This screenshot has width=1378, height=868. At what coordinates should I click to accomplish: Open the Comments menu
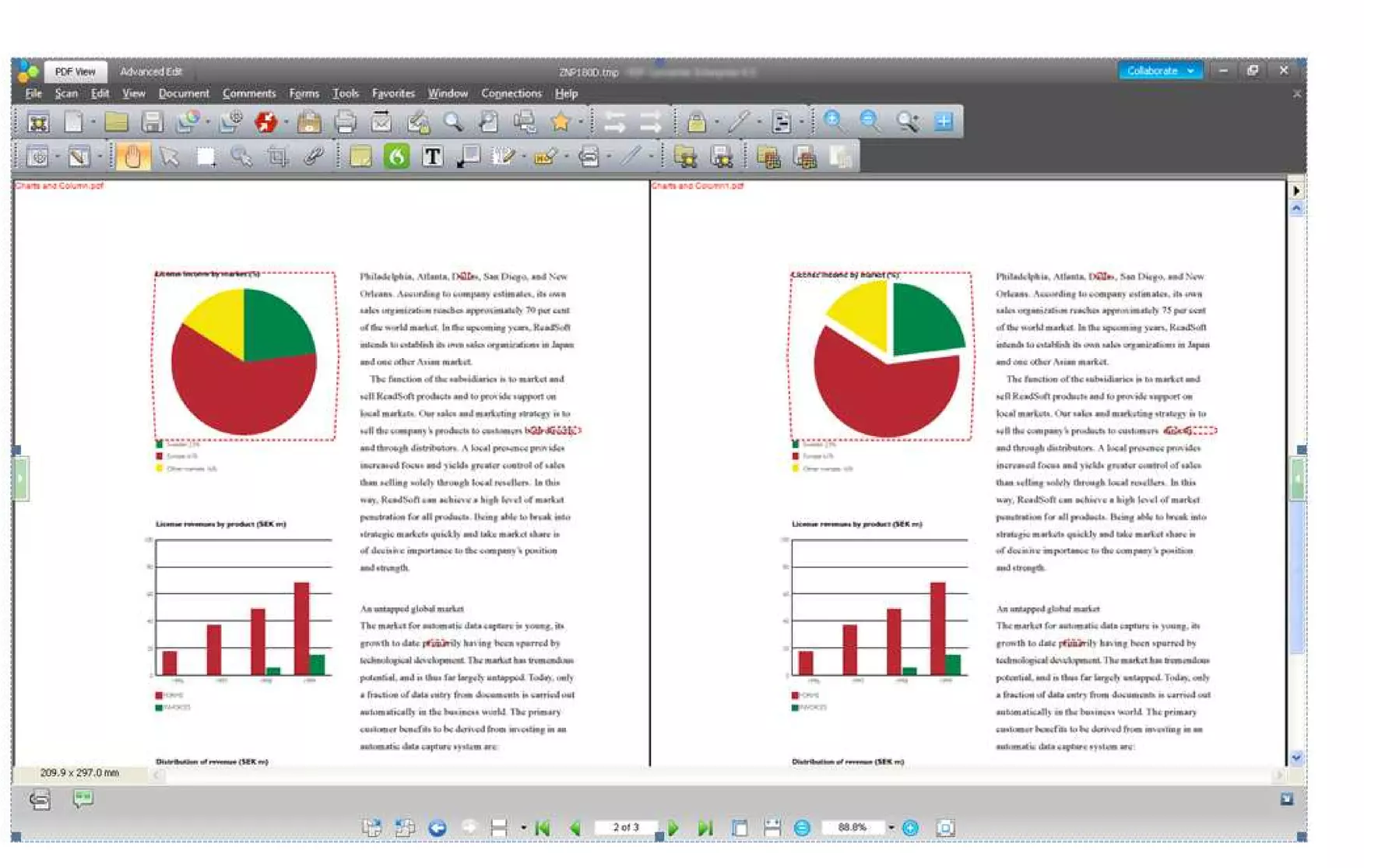pyautogui.click(x=249, y=93)
